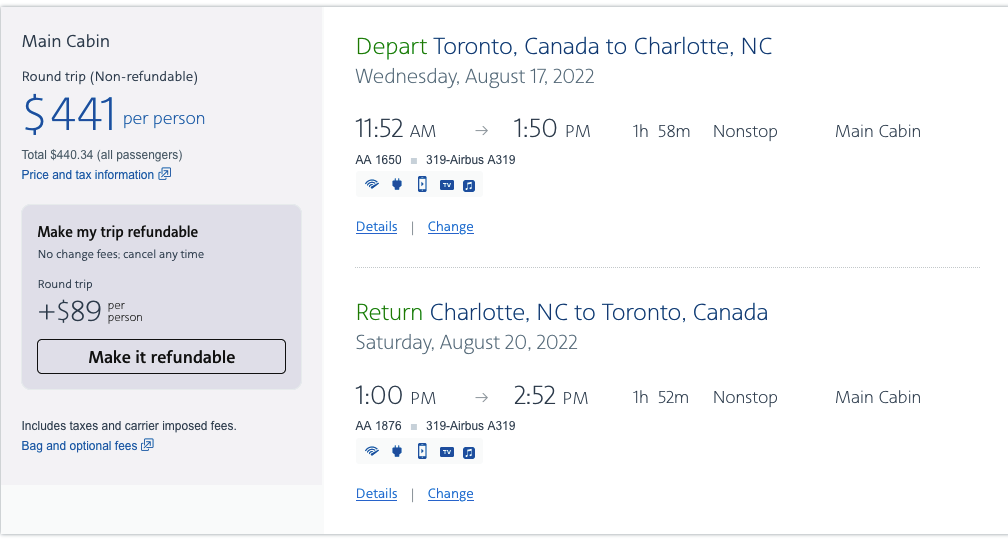Click external-link icon beside Price and tax information

165,174
